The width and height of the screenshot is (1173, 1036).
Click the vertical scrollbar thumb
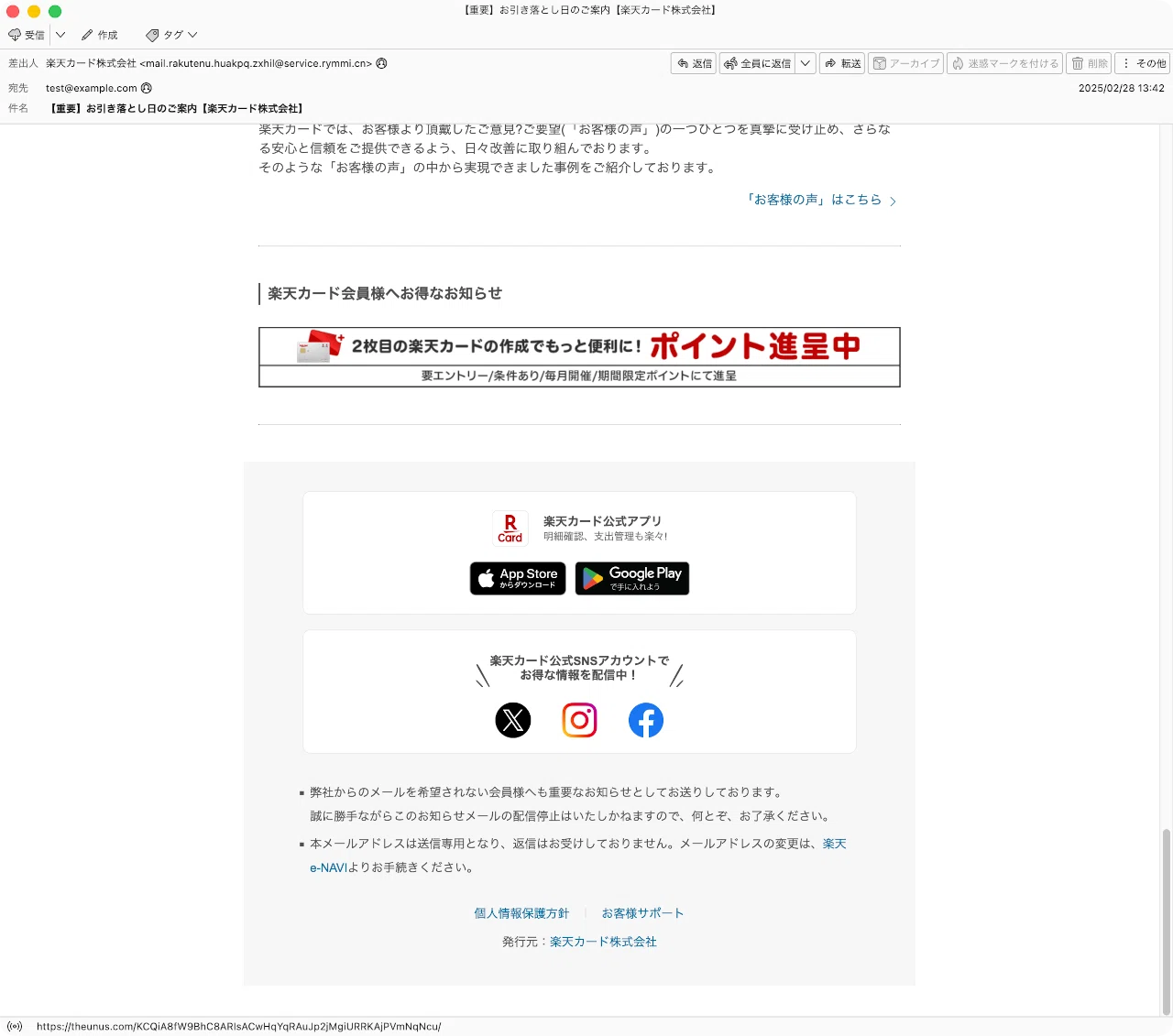1166,921
